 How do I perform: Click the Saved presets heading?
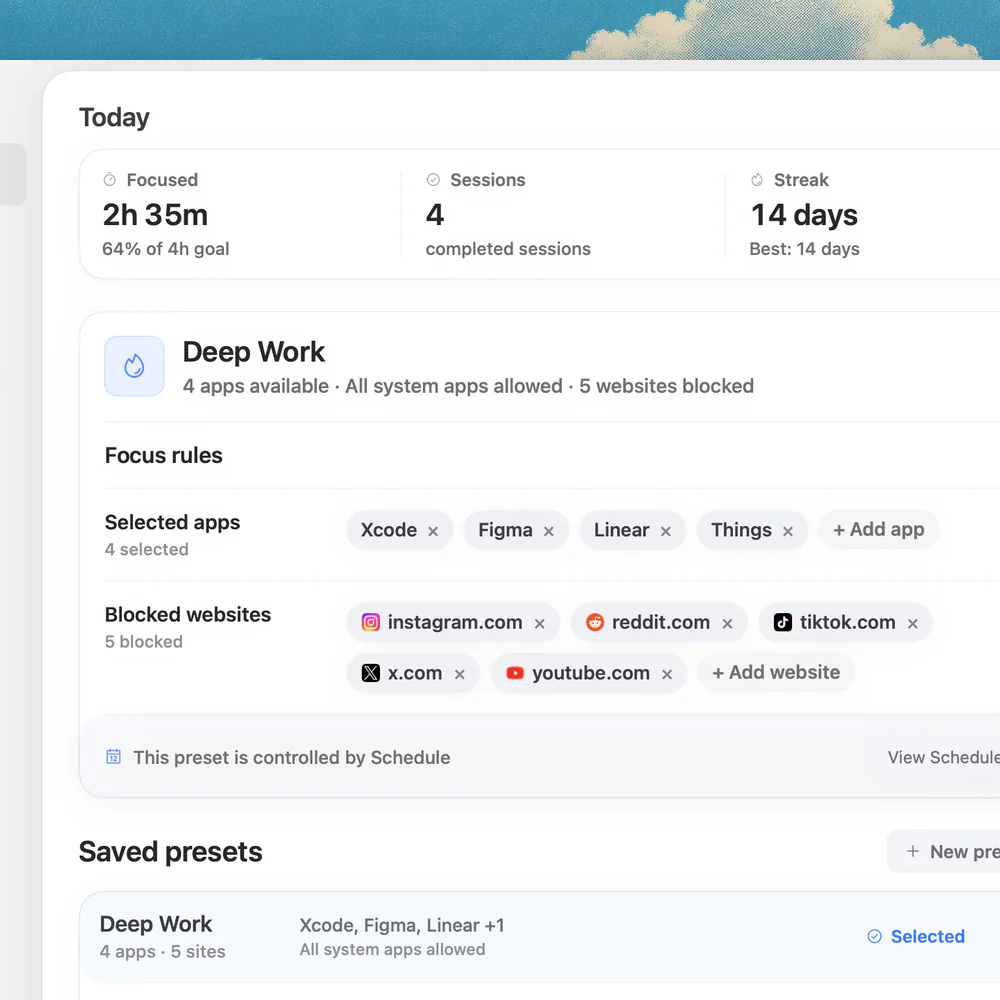170,852
